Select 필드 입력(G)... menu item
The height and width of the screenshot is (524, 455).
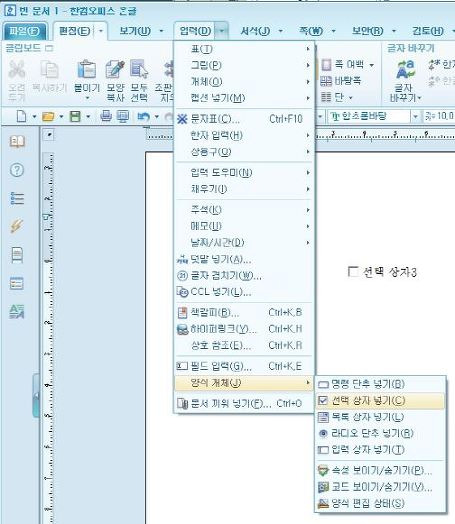244,366
